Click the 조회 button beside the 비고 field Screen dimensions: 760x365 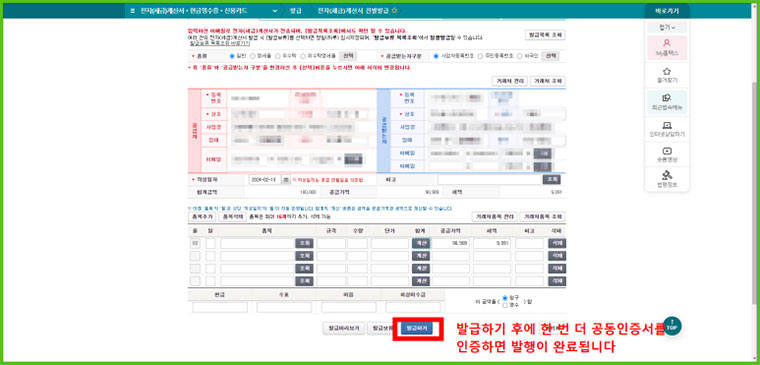click(553, 179)
